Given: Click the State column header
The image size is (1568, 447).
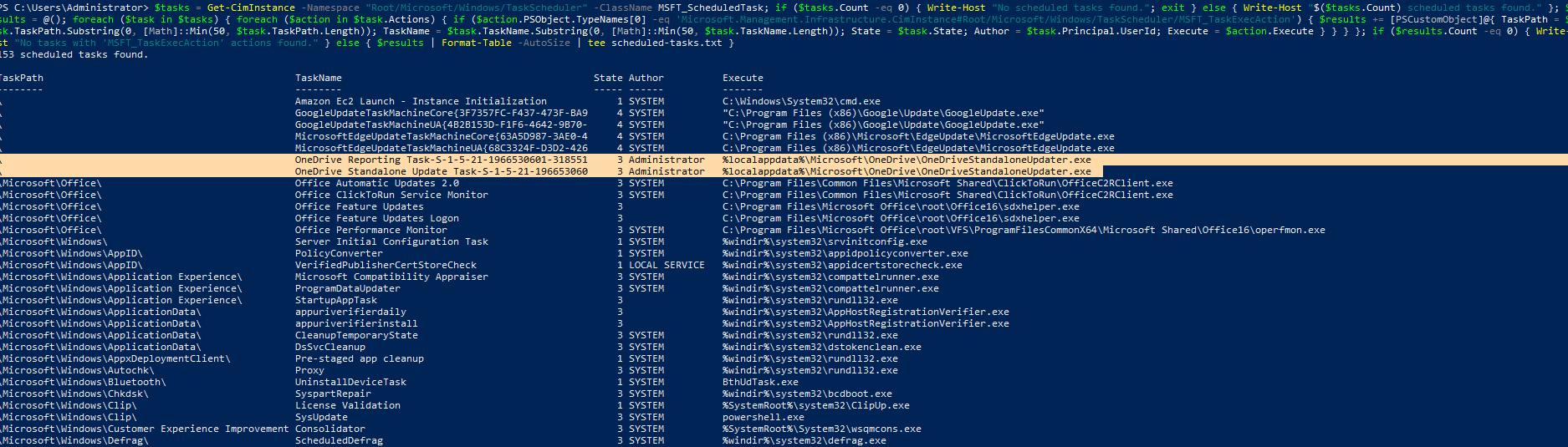Looking at the screenshot, I should pos(608,78).
